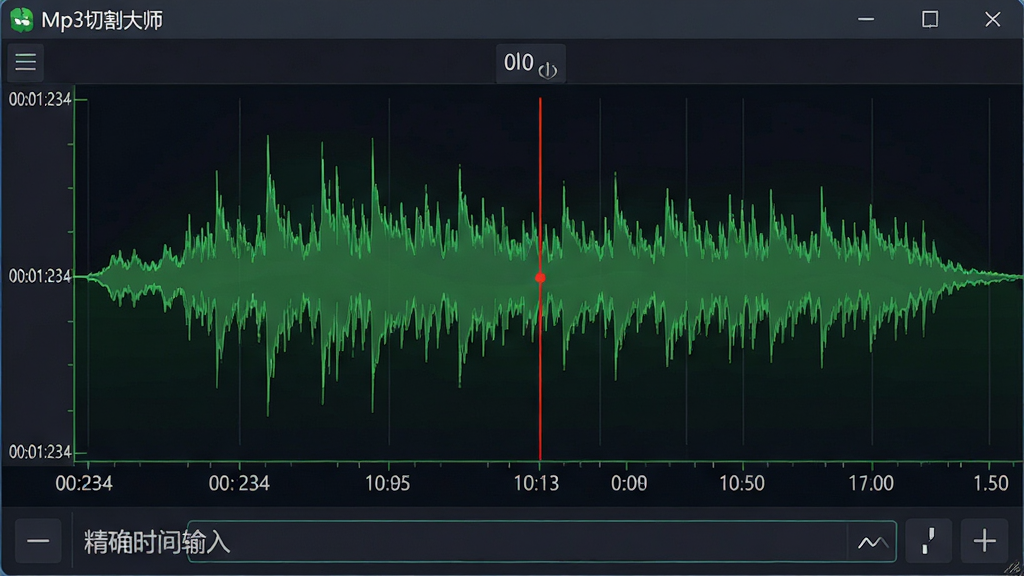Click timeline label 17:00

871,483
